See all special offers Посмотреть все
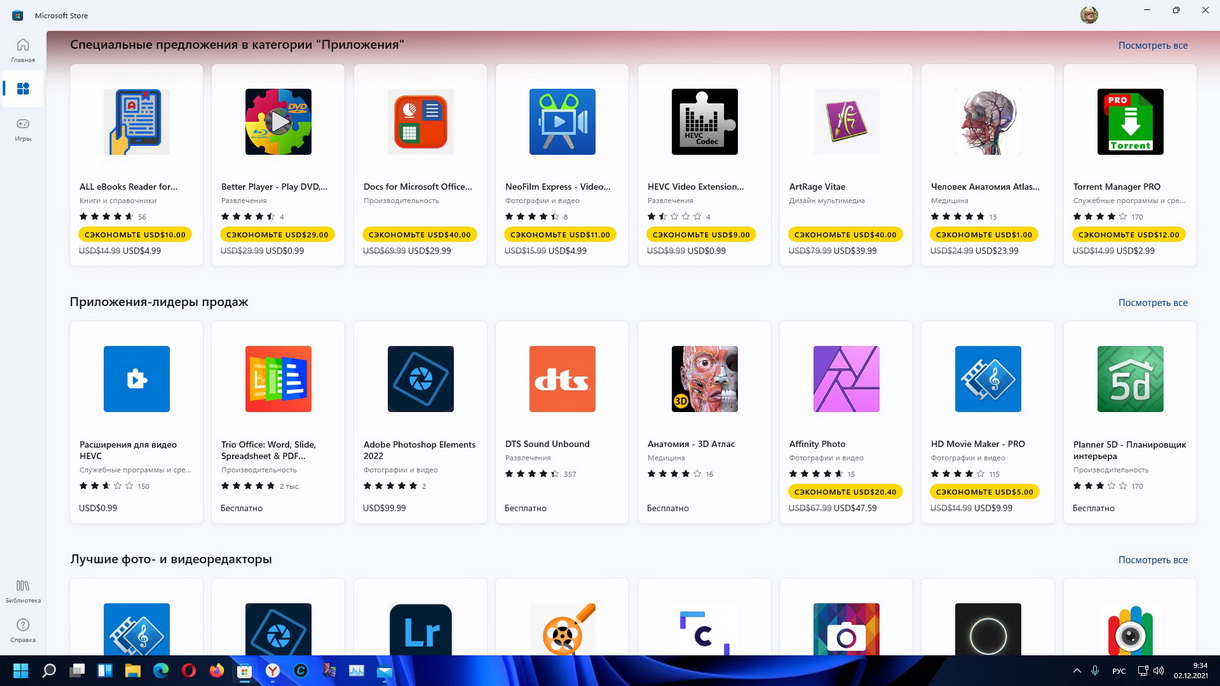 tap(1153, 45)
